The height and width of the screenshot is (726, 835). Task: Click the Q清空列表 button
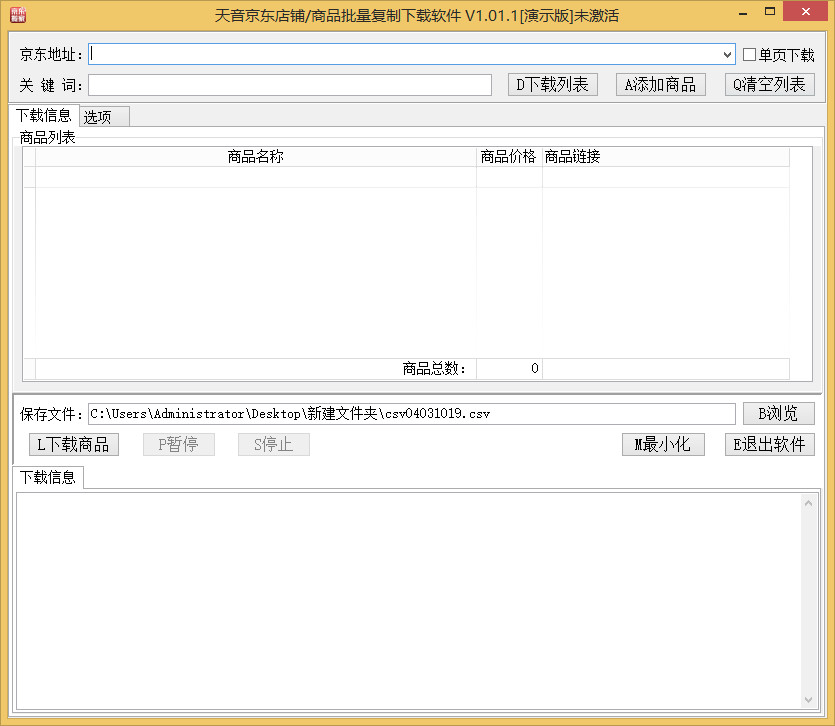click(769, 85)
